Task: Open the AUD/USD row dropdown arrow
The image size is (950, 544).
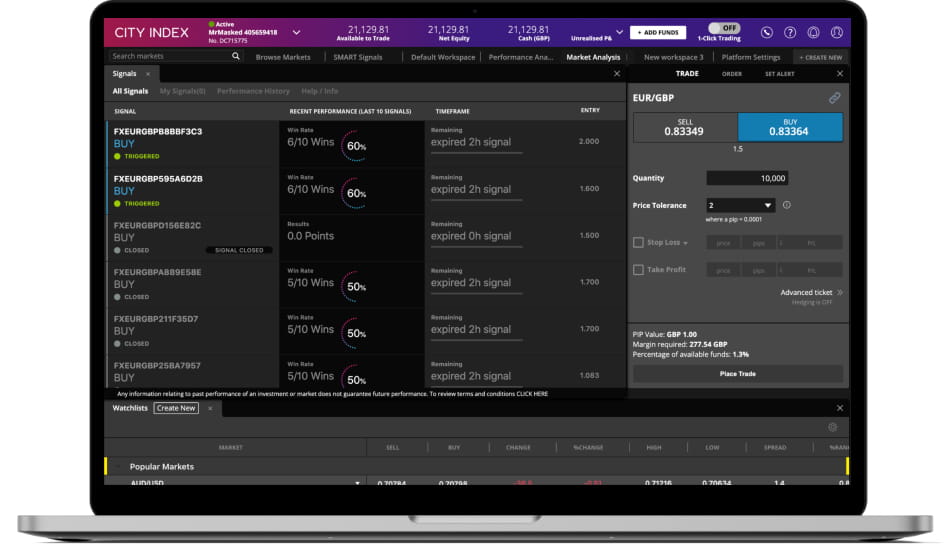Action: [357, 483]
